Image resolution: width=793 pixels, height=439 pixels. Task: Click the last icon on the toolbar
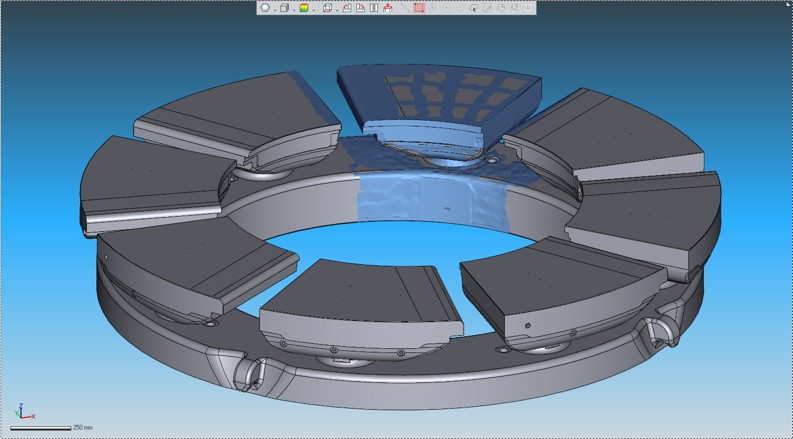[528, 8]
